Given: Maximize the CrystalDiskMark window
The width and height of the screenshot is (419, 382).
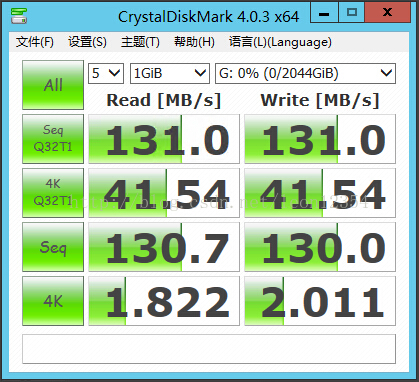Looking at the screenshot, I should pos(351,13).
